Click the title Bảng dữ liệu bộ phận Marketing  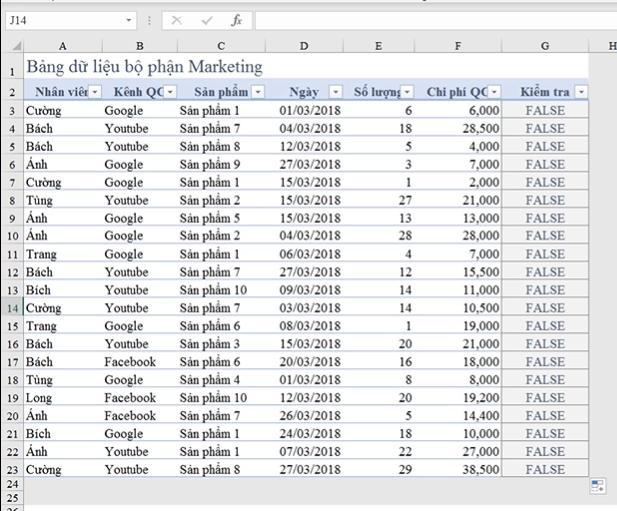(144, 66)
